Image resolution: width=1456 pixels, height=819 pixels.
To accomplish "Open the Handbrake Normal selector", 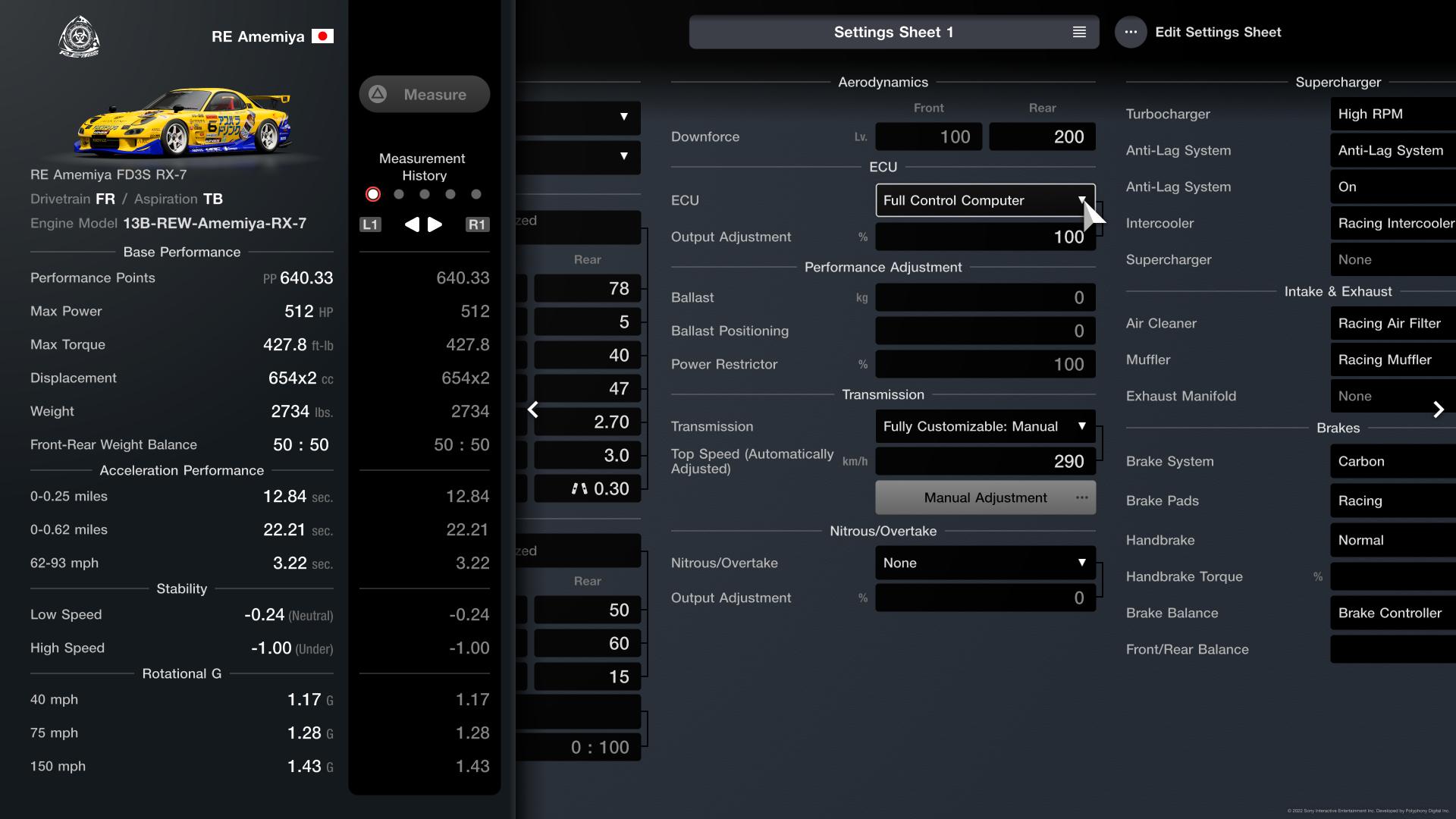I will (1393, 540).
